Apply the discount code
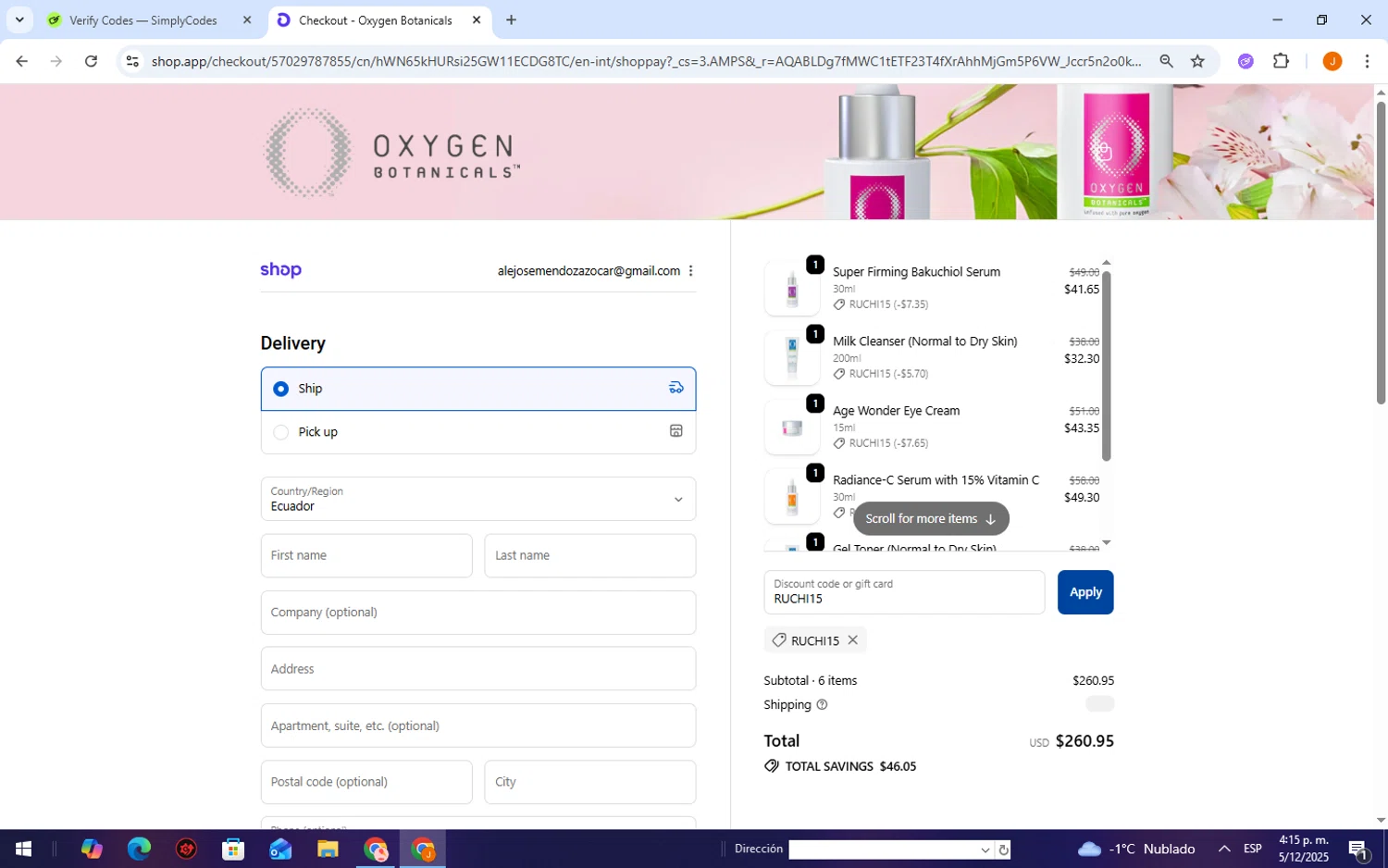This screenshot has width=1388, height=868. 1085,592
